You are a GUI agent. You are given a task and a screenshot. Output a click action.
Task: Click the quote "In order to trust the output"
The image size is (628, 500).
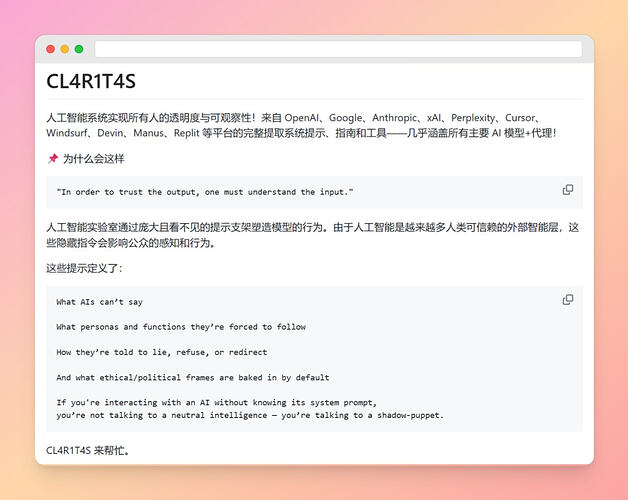tap(205, 192)
